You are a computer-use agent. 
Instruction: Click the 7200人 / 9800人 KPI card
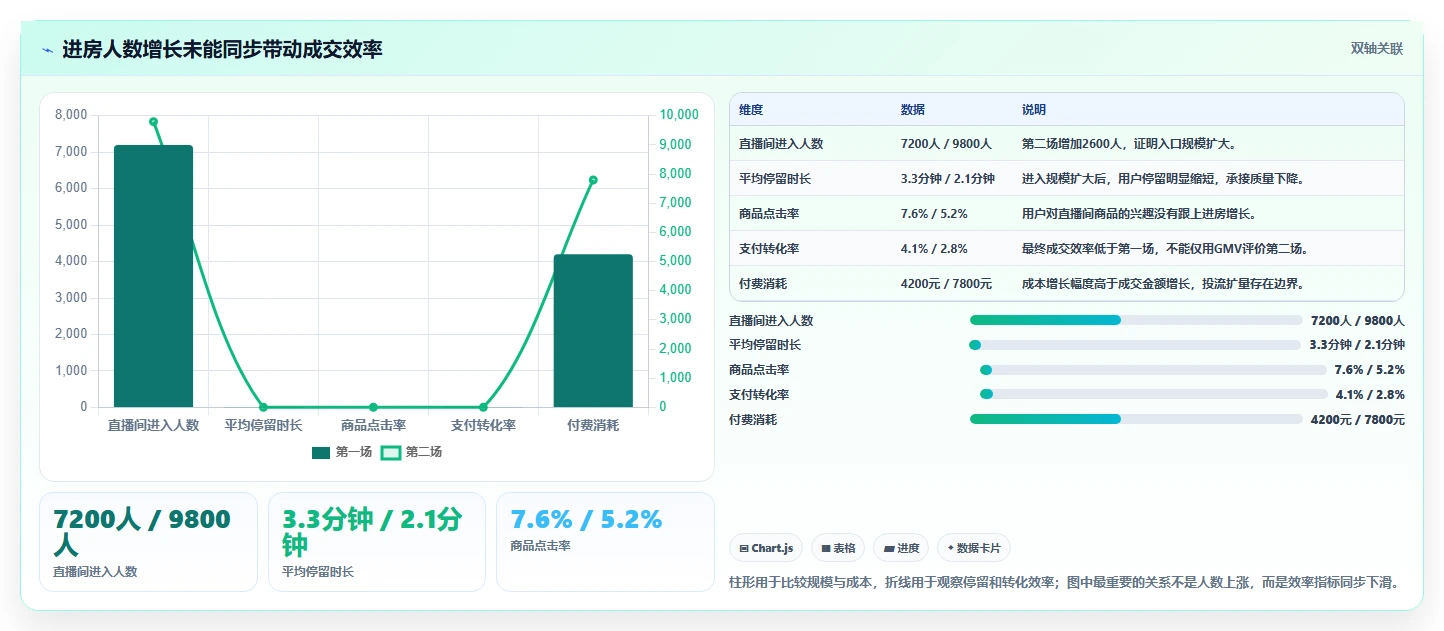(x=148, y=542)
